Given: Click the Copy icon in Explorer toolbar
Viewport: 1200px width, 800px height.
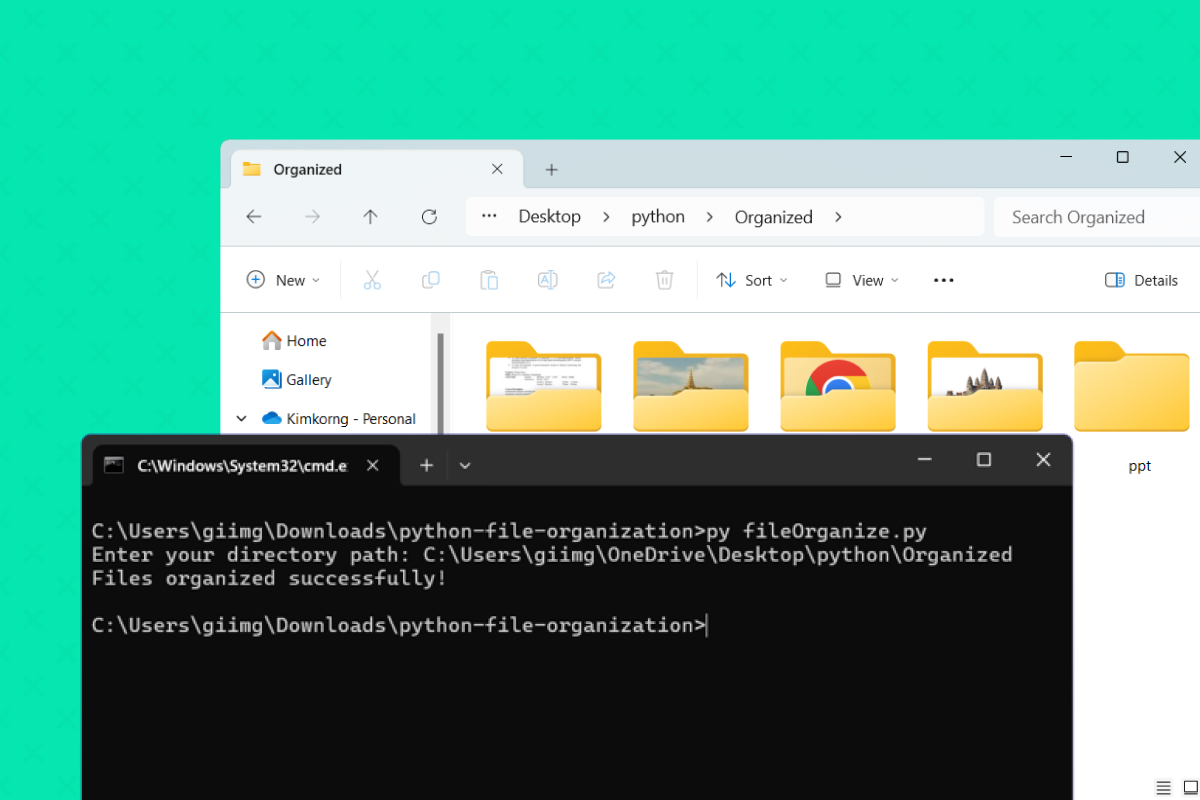Looking at the screenshot, I should pyautogui.click(x=431, y=280).
